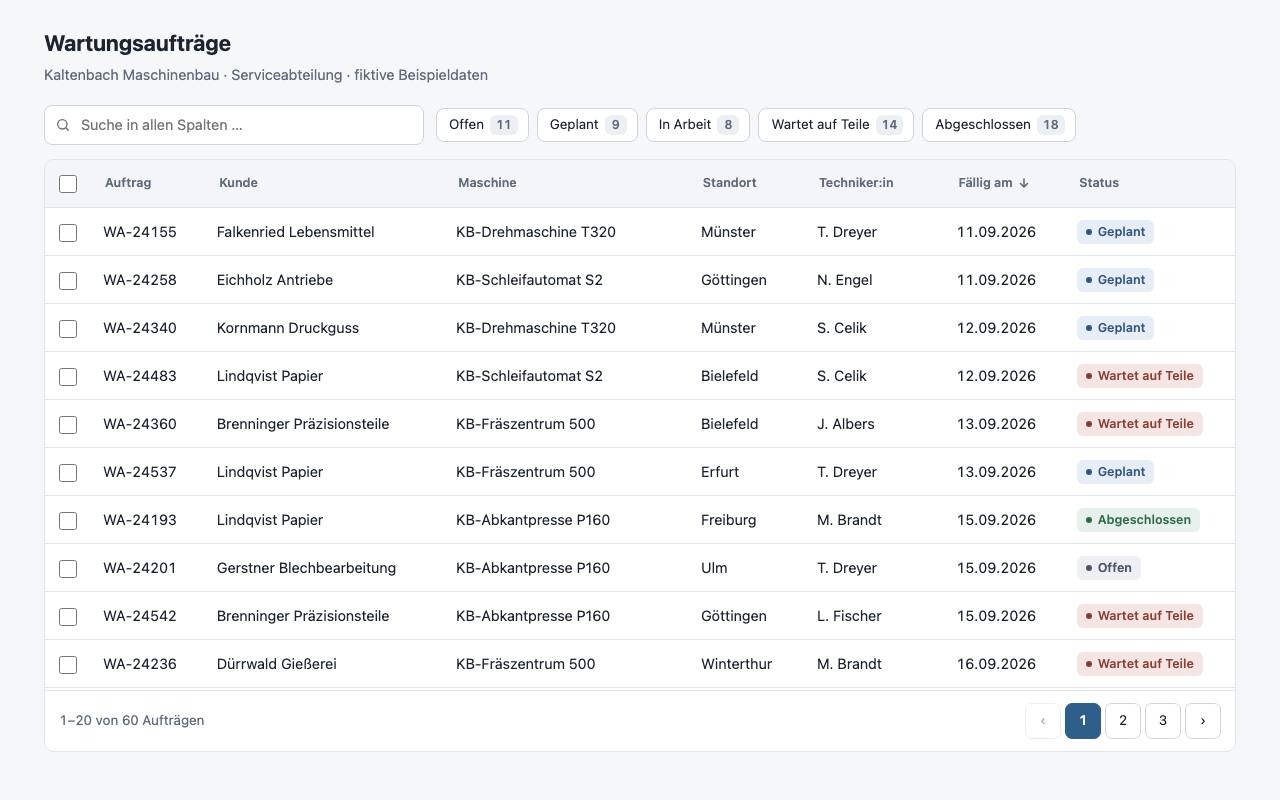1280x800 pixels.
Task: Click the search magnifier icon
Action: pos(63,125)
